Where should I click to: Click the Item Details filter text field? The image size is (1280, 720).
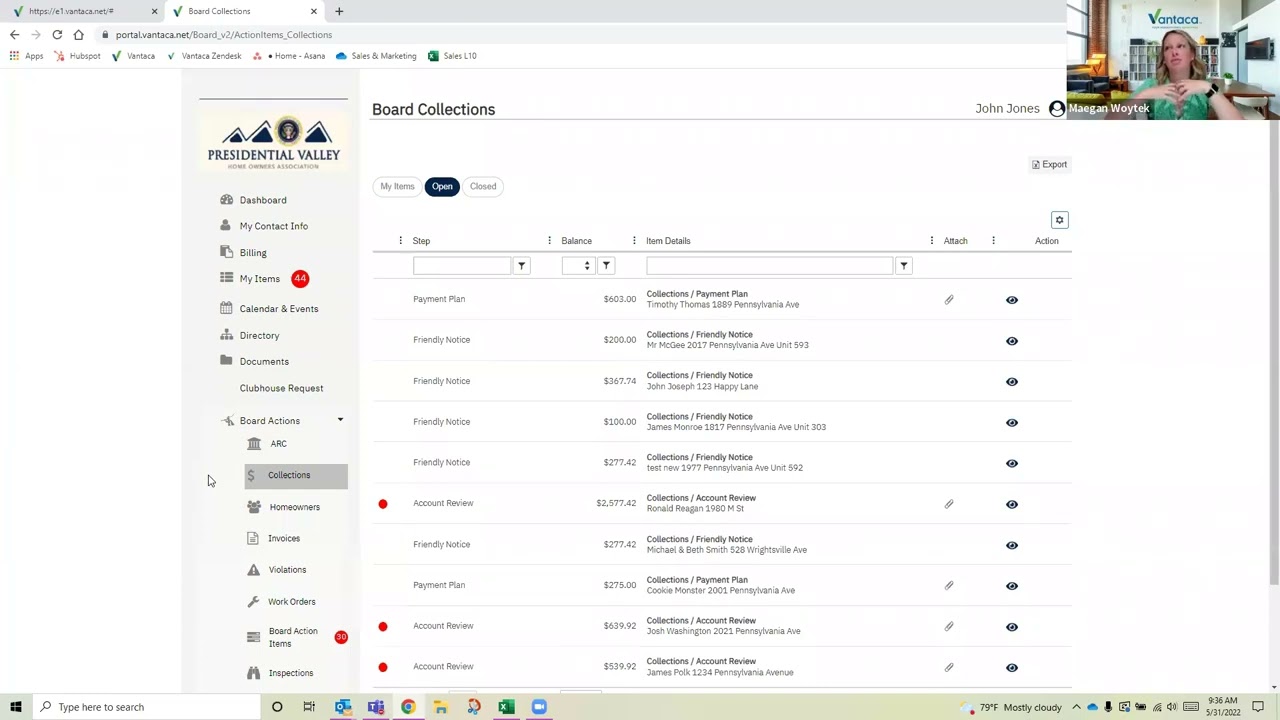point(769,265)
